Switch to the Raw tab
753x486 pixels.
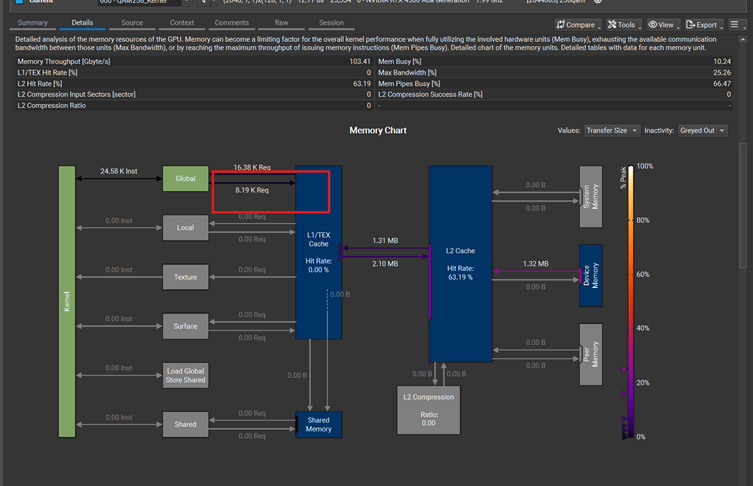[281, 23]
